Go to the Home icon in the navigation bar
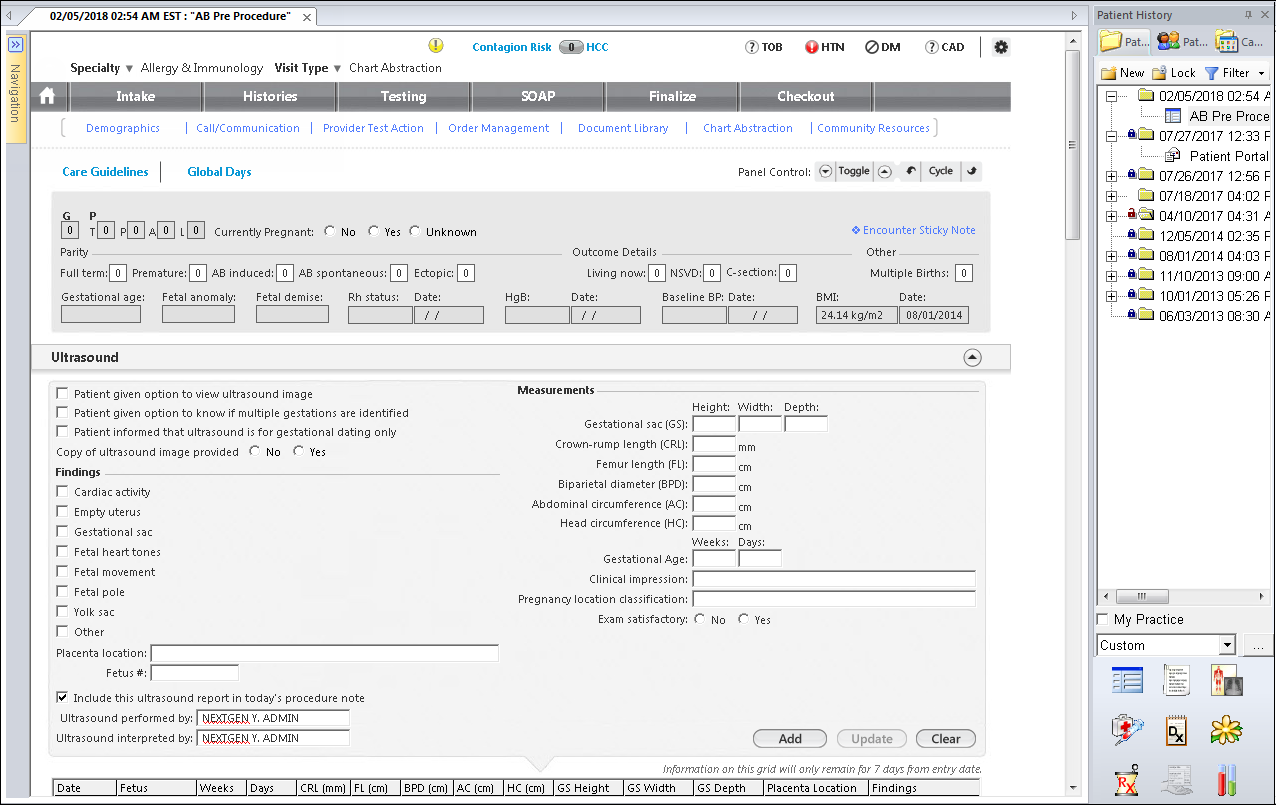The height and width of the screenshot is (805, 1276). [47, 96]
